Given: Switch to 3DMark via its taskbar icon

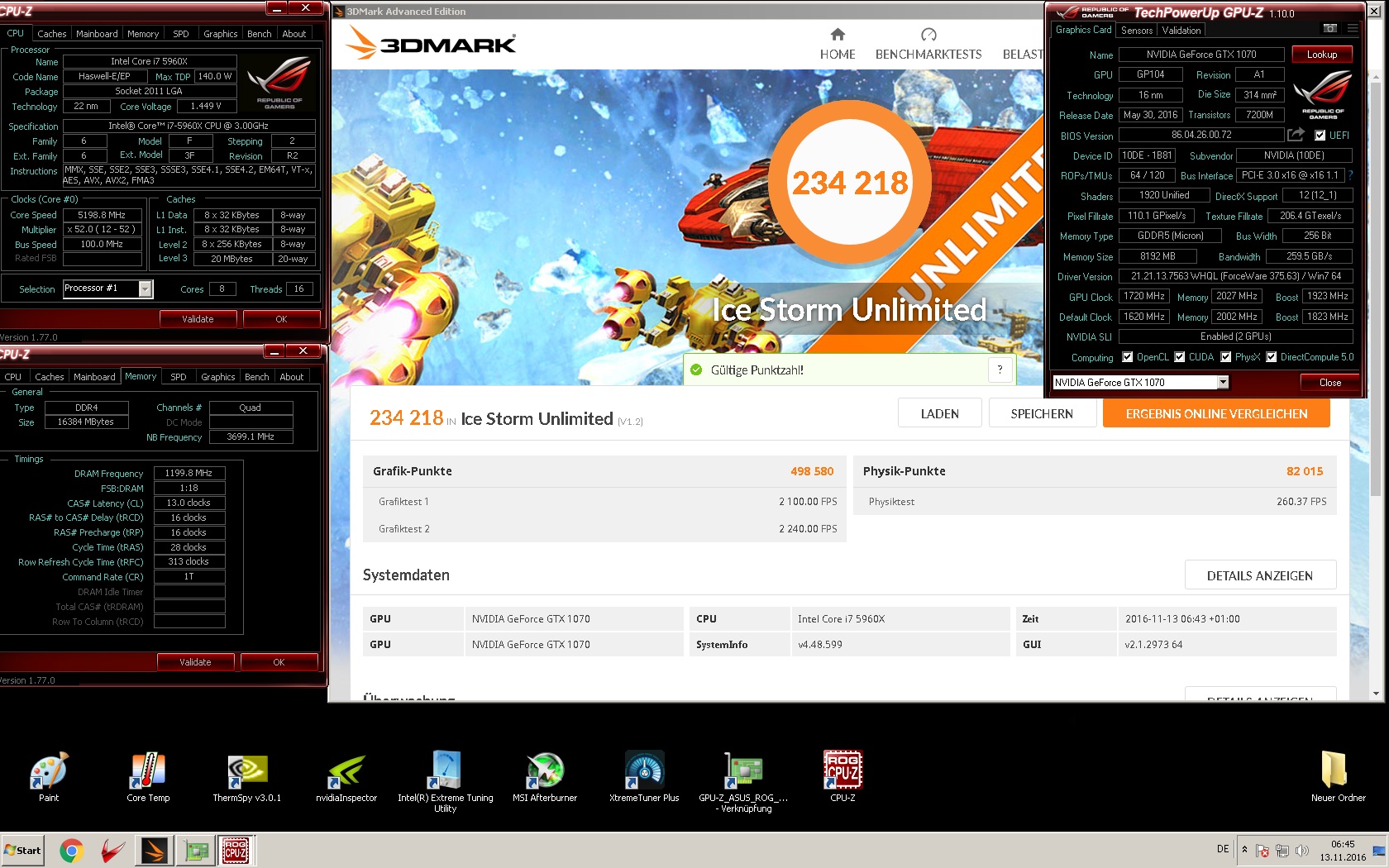Looking at the screenshot, I should [155, 850].
